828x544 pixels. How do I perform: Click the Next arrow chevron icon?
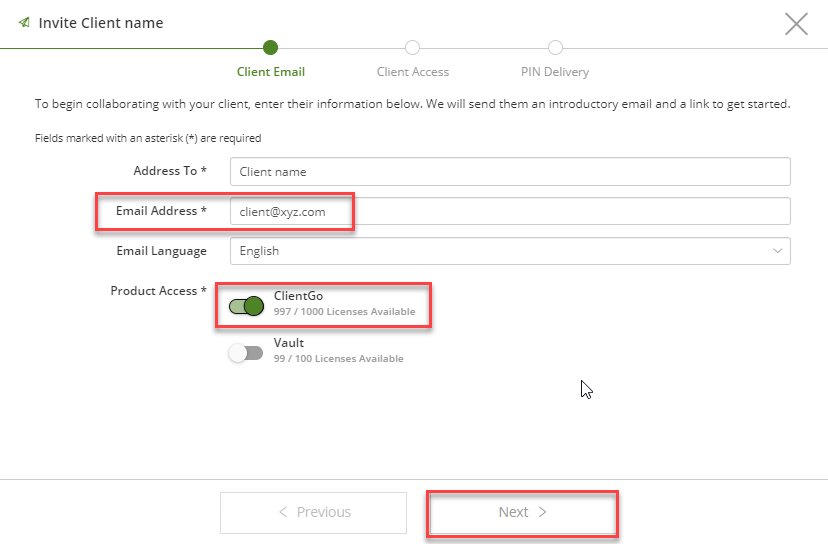(542, 512)
